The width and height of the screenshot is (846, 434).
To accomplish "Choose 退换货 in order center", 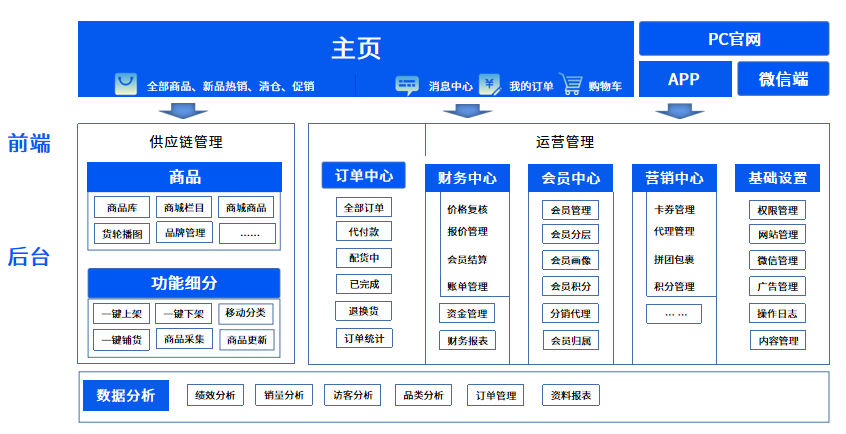I will tap(363, 311).
